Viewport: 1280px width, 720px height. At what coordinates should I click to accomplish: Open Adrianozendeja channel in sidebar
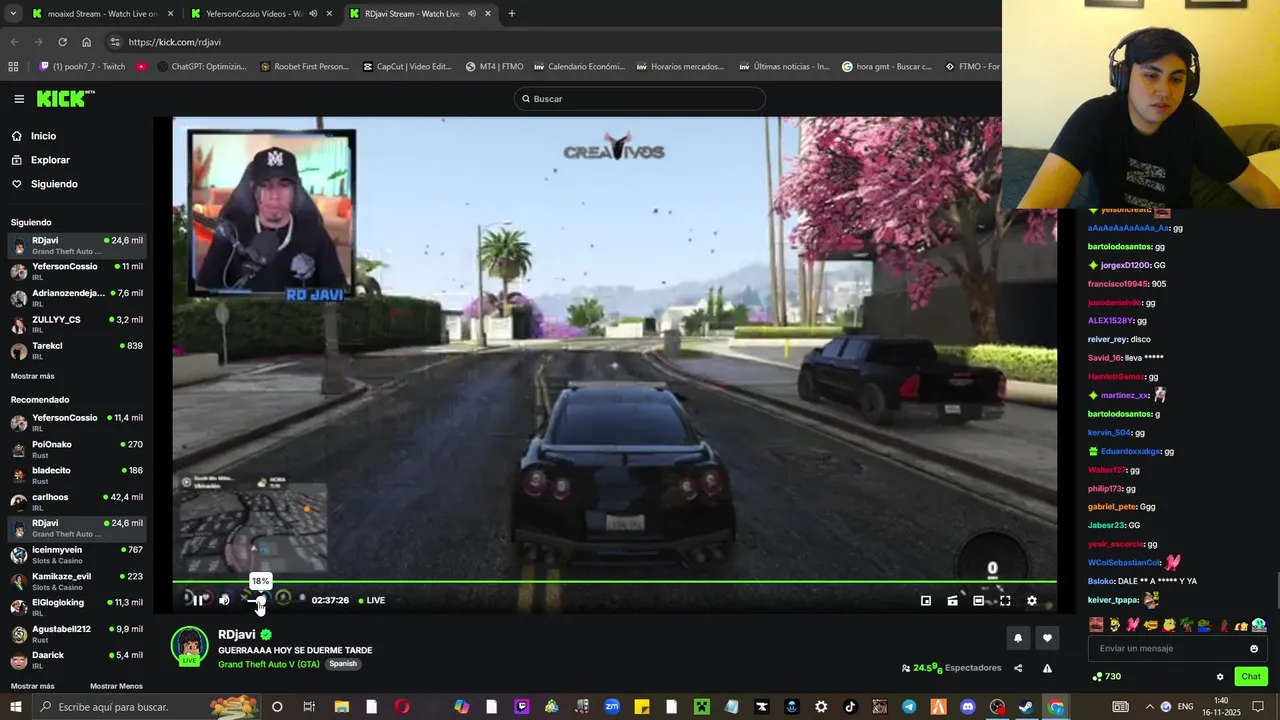pos(77,297)
